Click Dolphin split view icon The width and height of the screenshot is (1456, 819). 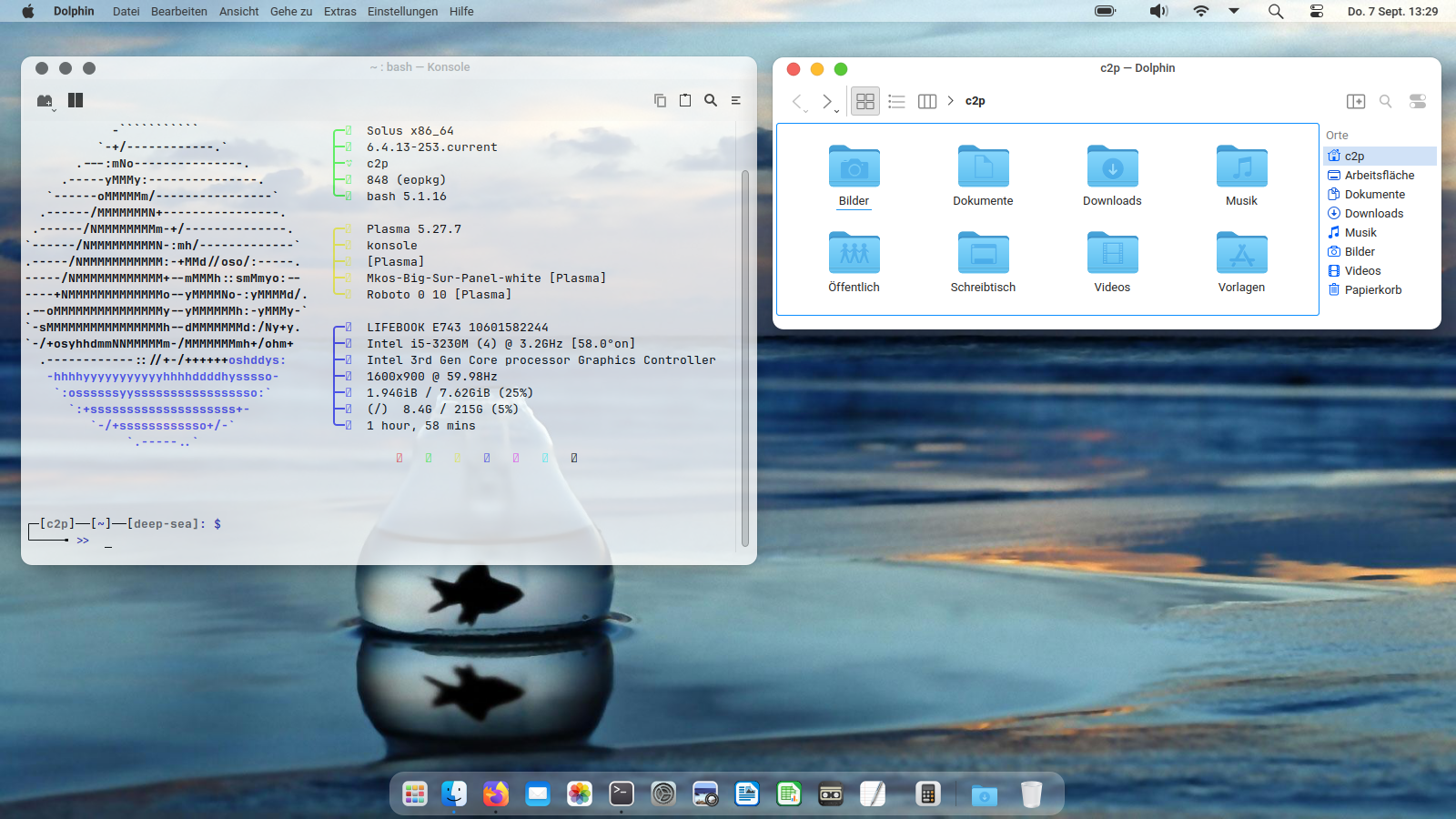coord(1356,101)
